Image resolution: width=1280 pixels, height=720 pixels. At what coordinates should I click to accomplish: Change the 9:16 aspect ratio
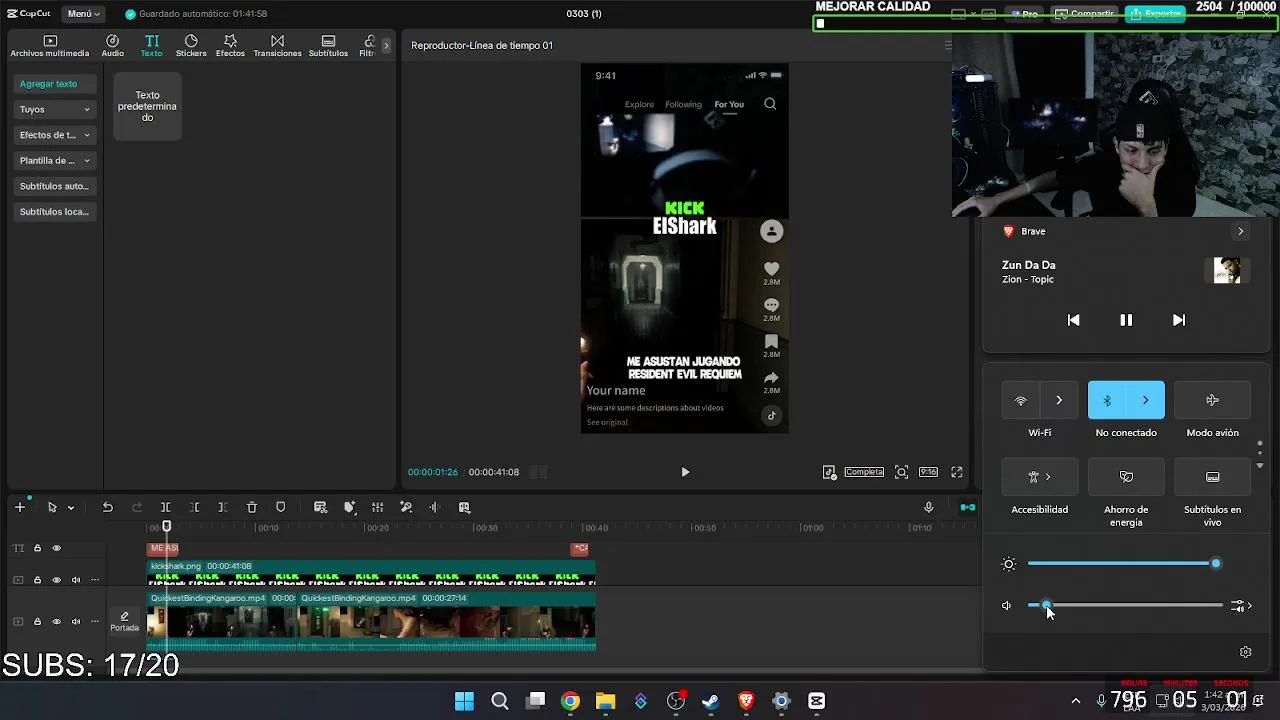928,472
